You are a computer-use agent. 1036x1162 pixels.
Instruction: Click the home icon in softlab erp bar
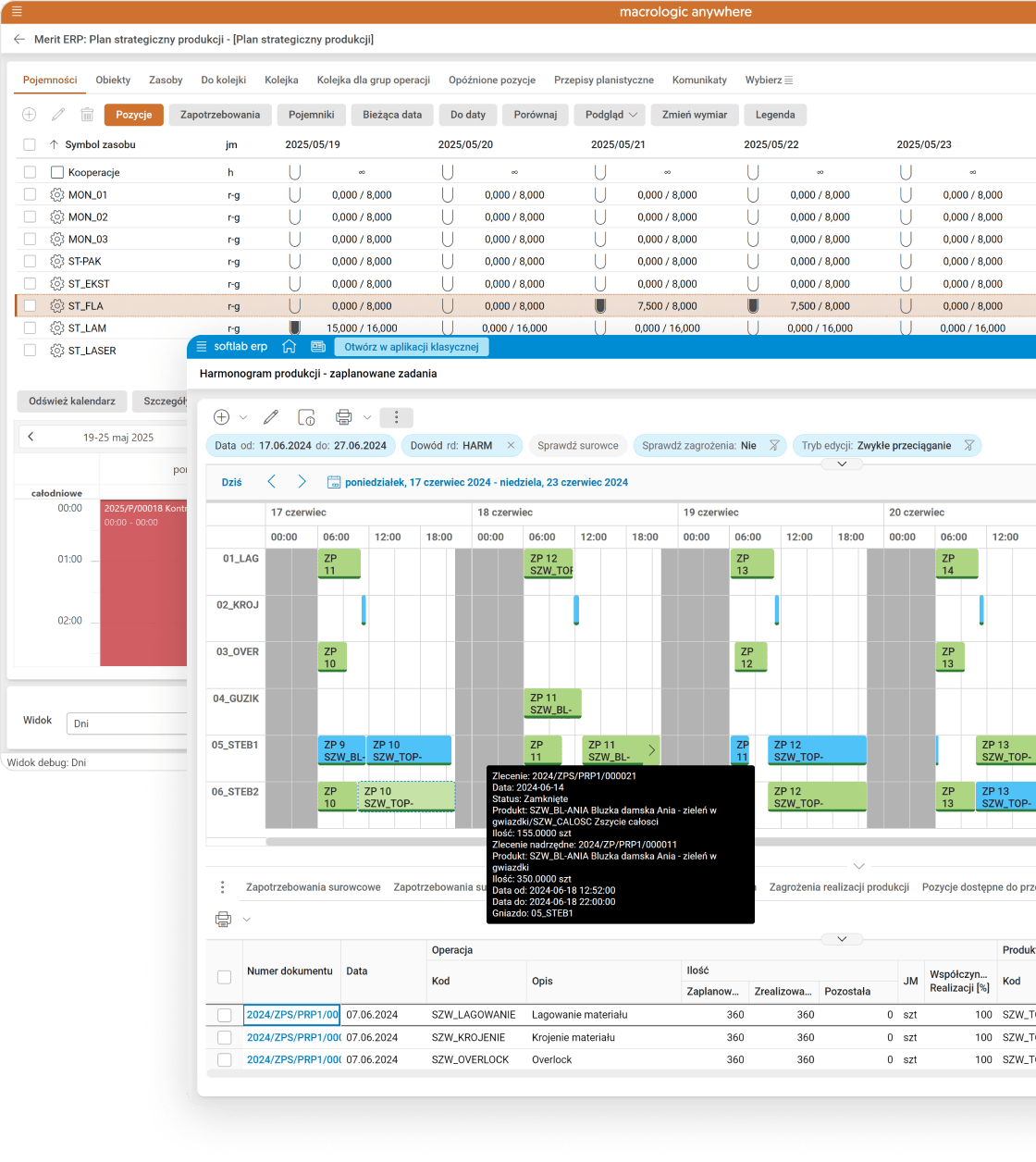click(x=289, y=346)
